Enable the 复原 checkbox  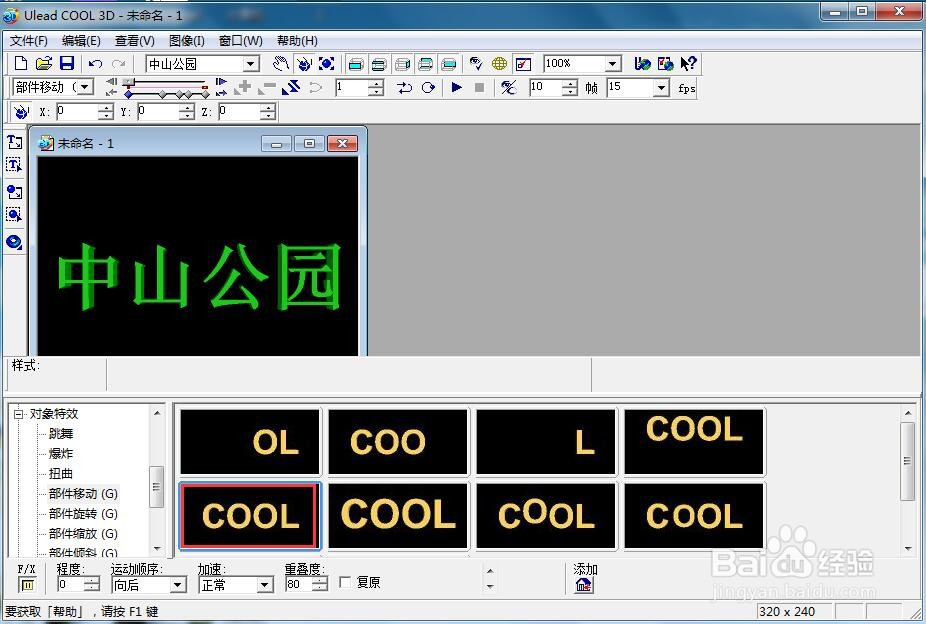coord(345,583)
